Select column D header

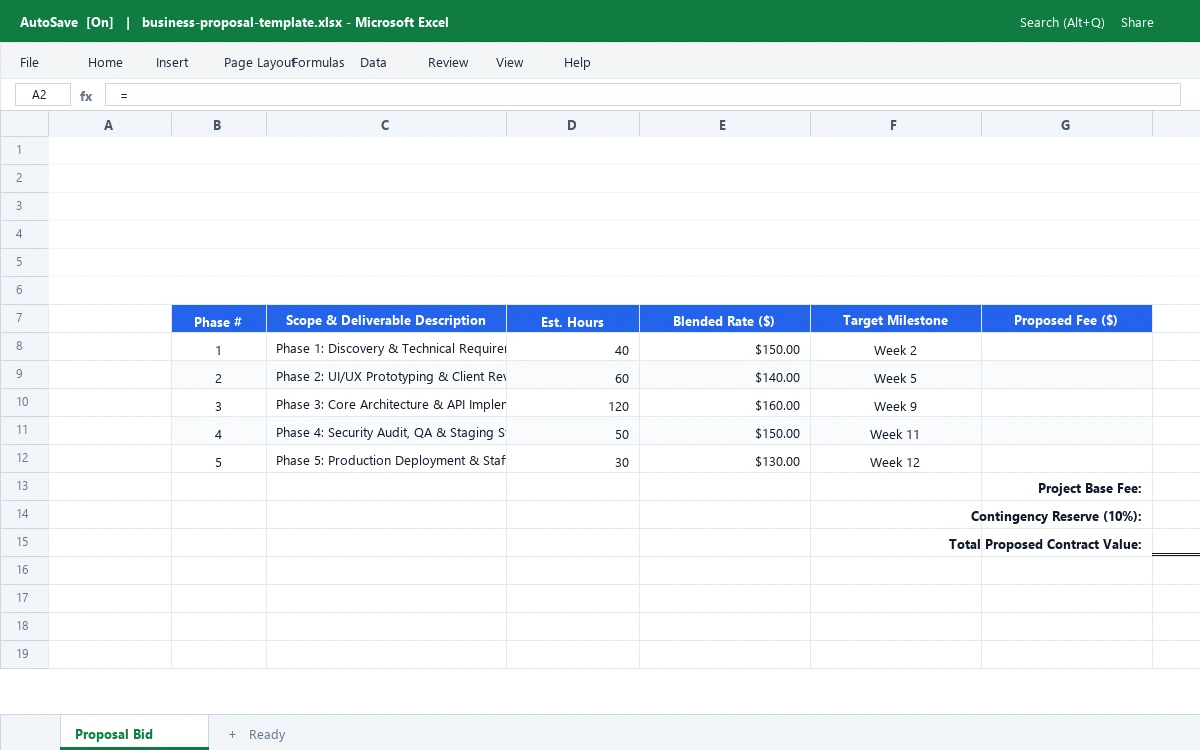pos(573,124)
